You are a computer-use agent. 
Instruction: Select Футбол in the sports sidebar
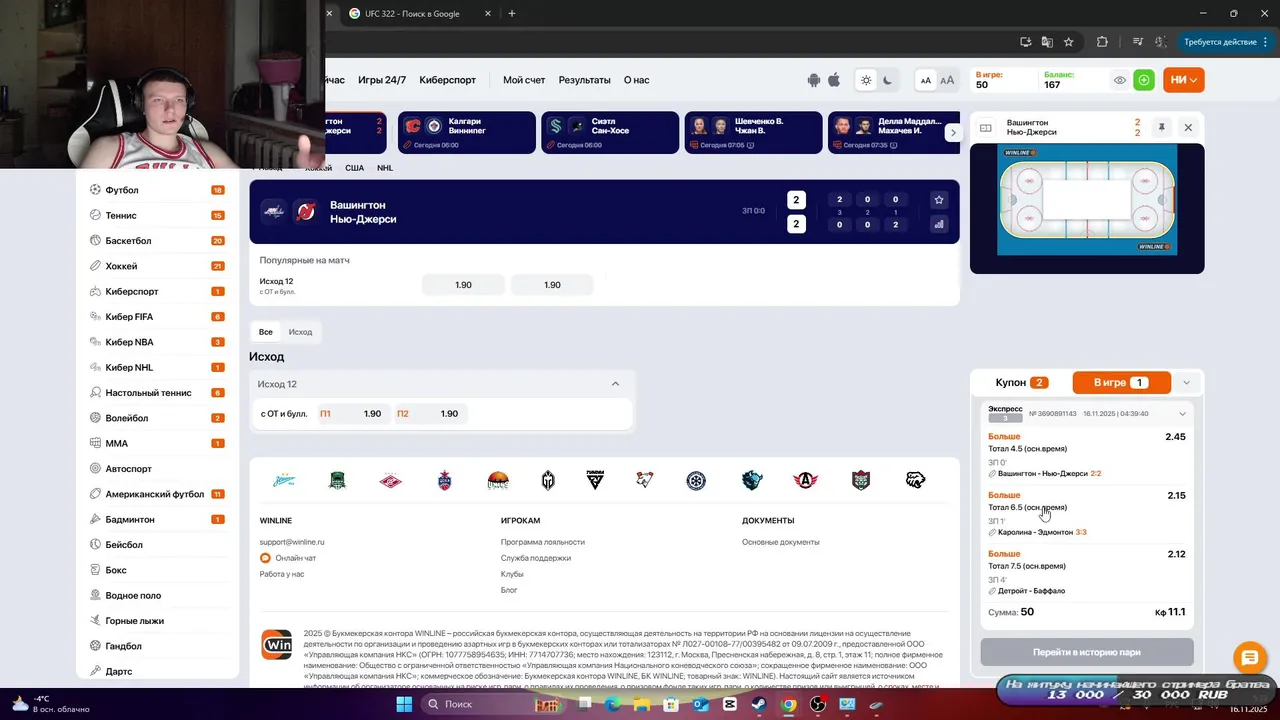(x=157, y=190)
